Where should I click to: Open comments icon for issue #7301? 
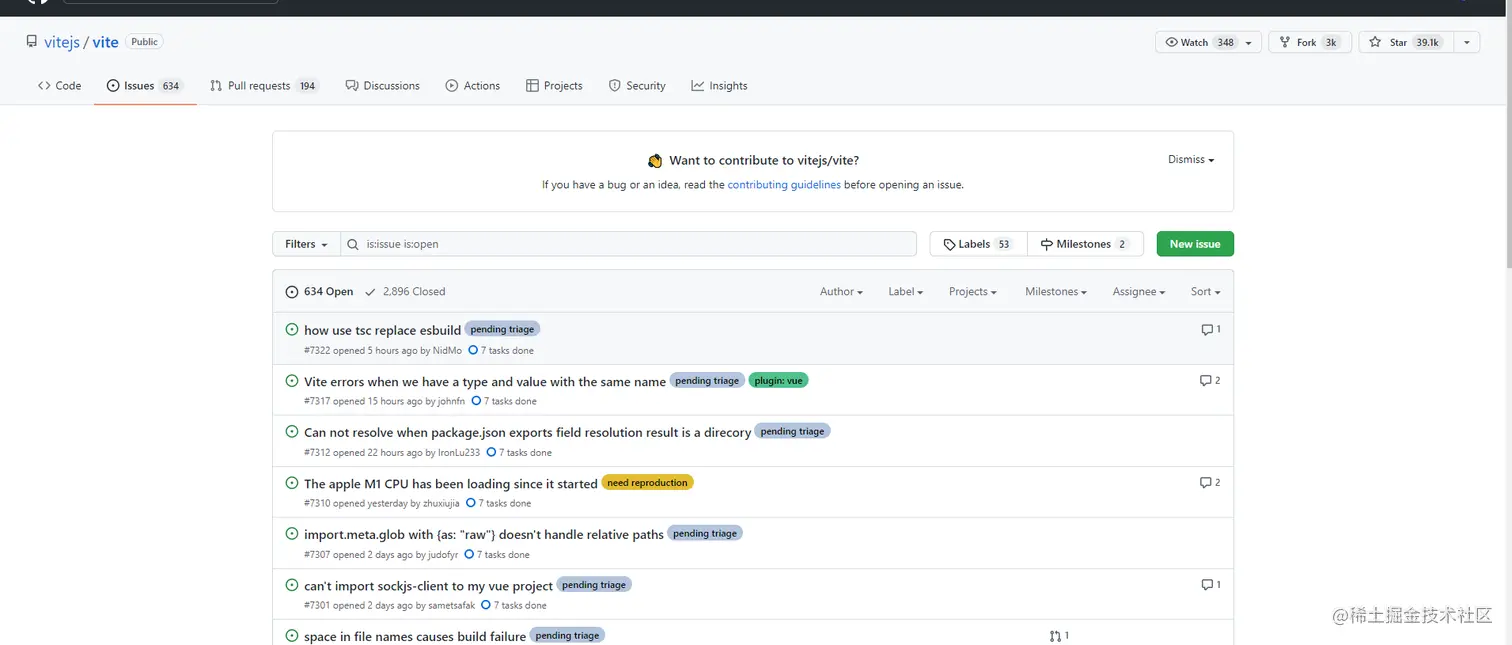pyautogui.click(x=1211, y=584)
